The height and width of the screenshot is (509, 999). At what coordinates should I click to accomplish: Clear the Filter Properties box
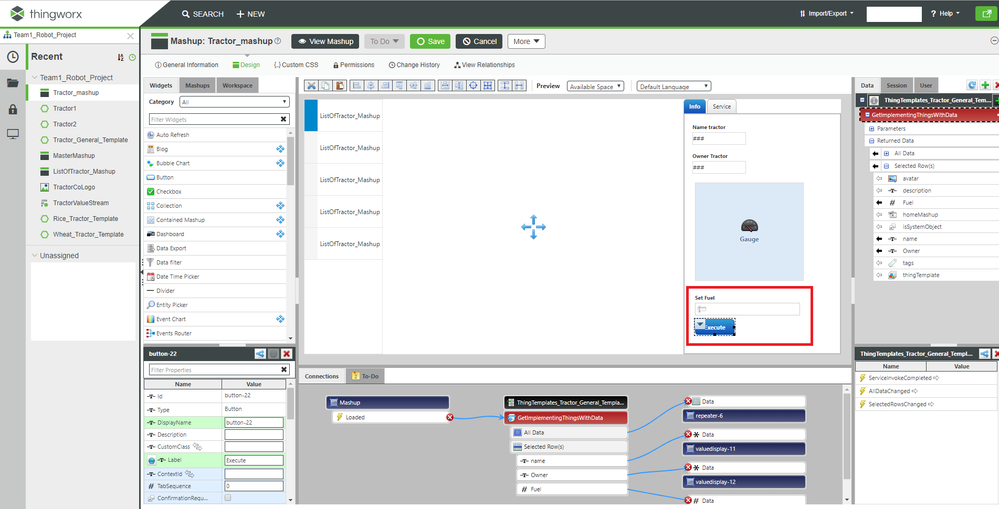click(x=284, y=369)
